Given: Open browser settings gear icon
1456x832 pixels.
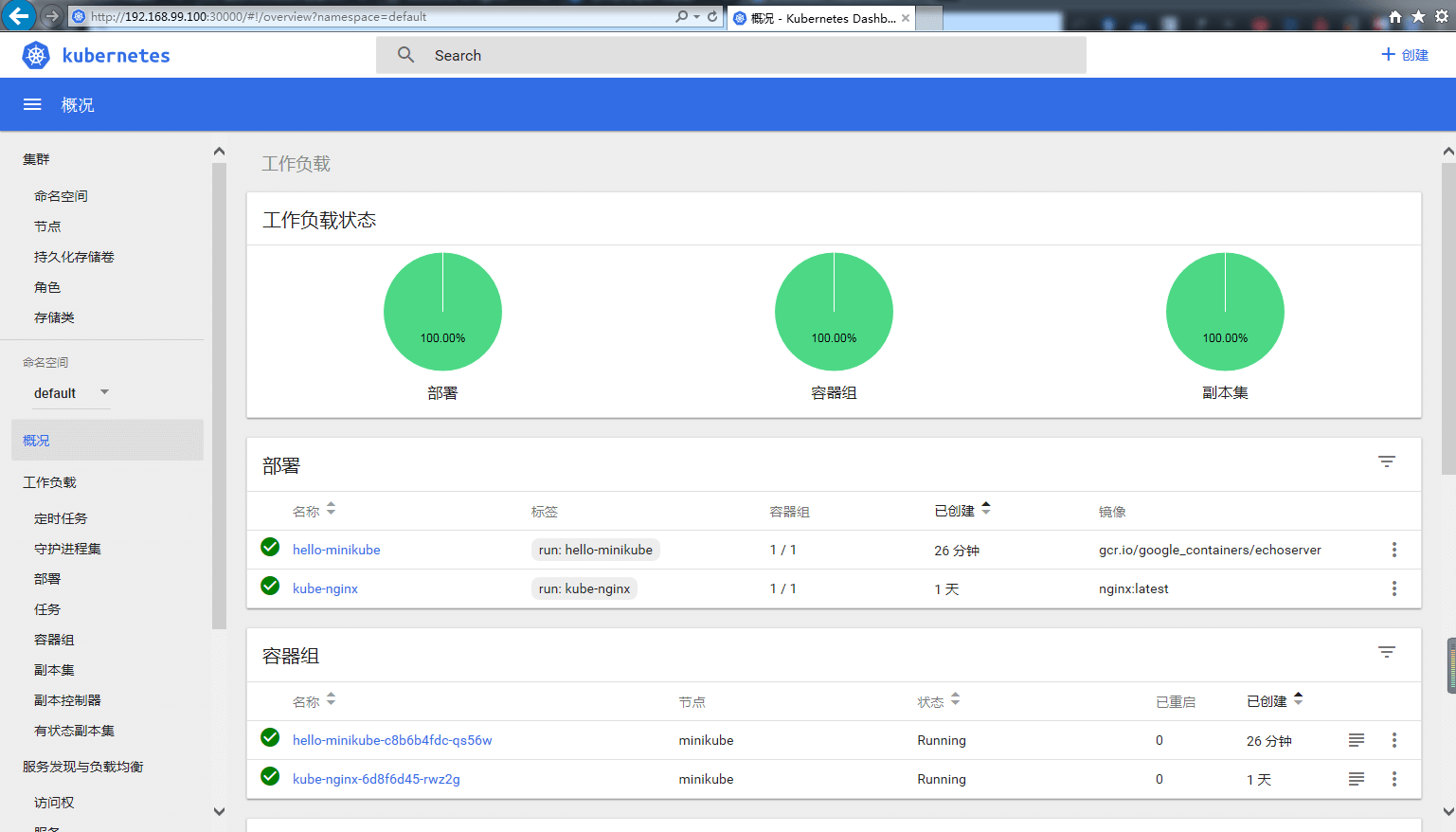Looking at the screenshot, I should [x=1442, y=16].
